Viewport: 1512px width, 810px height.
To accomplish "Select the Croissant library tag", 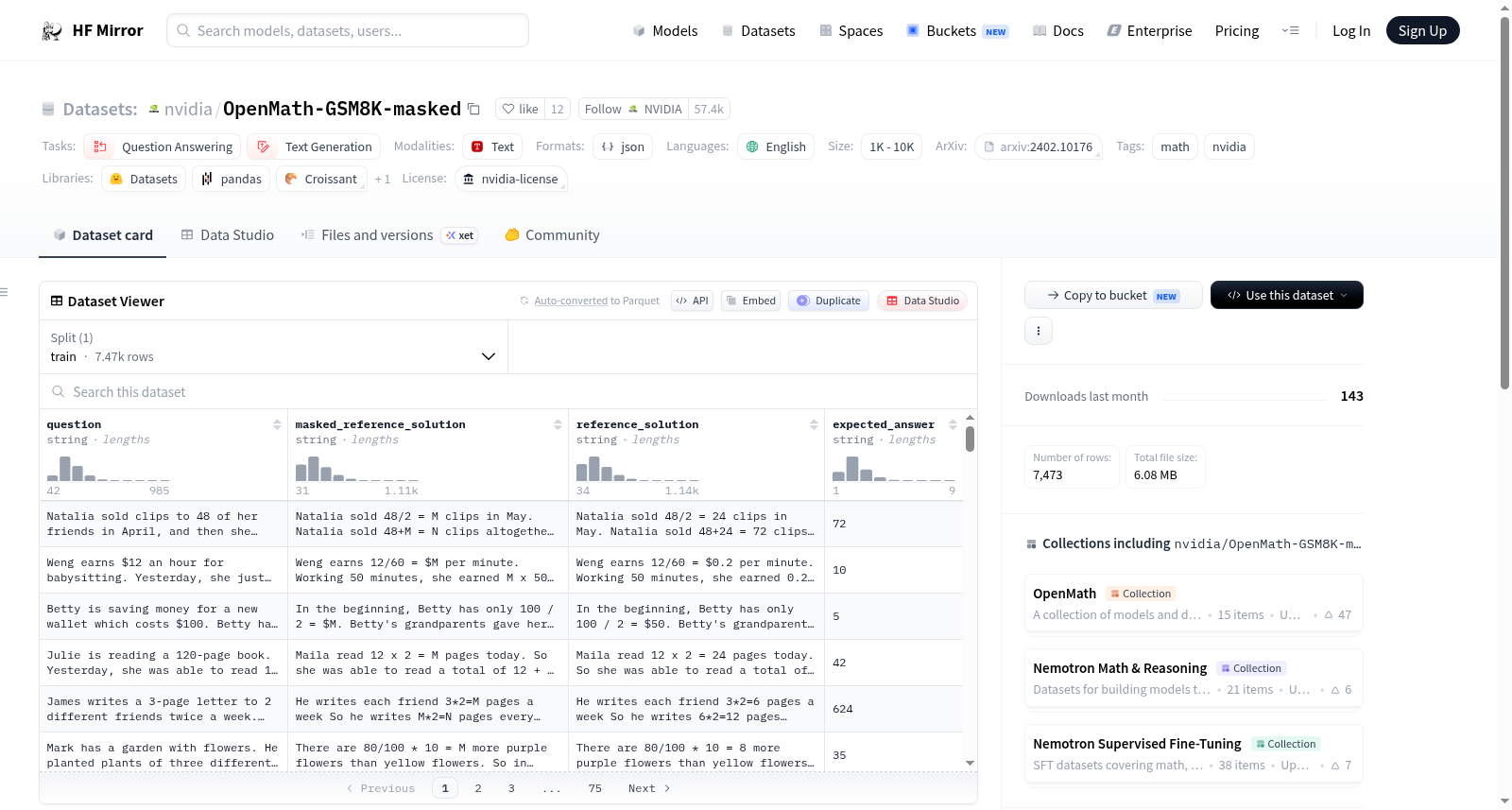I will coord(321,179).
